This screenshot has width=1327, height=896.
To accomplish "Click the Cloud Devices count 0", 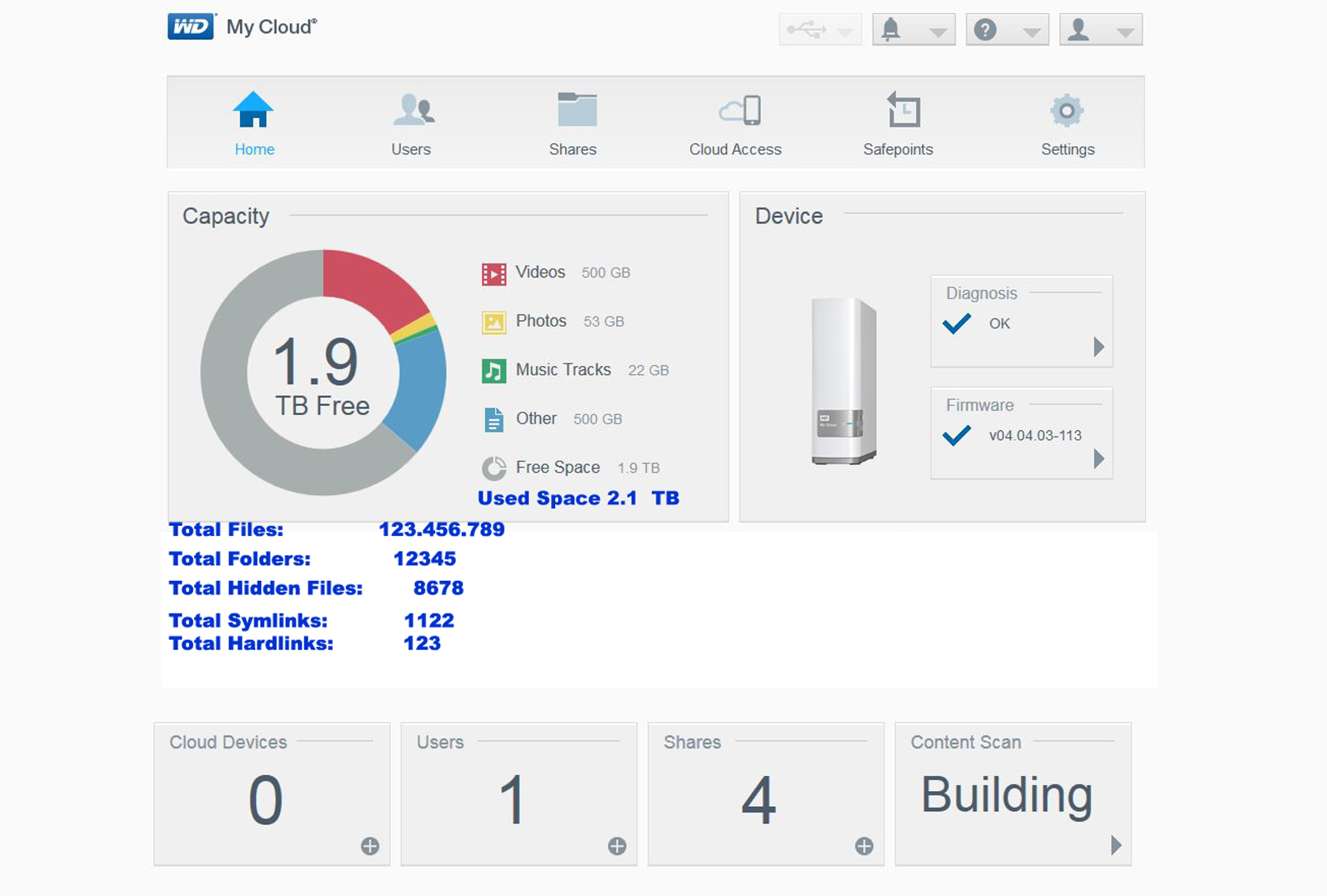I will (266, 800).
